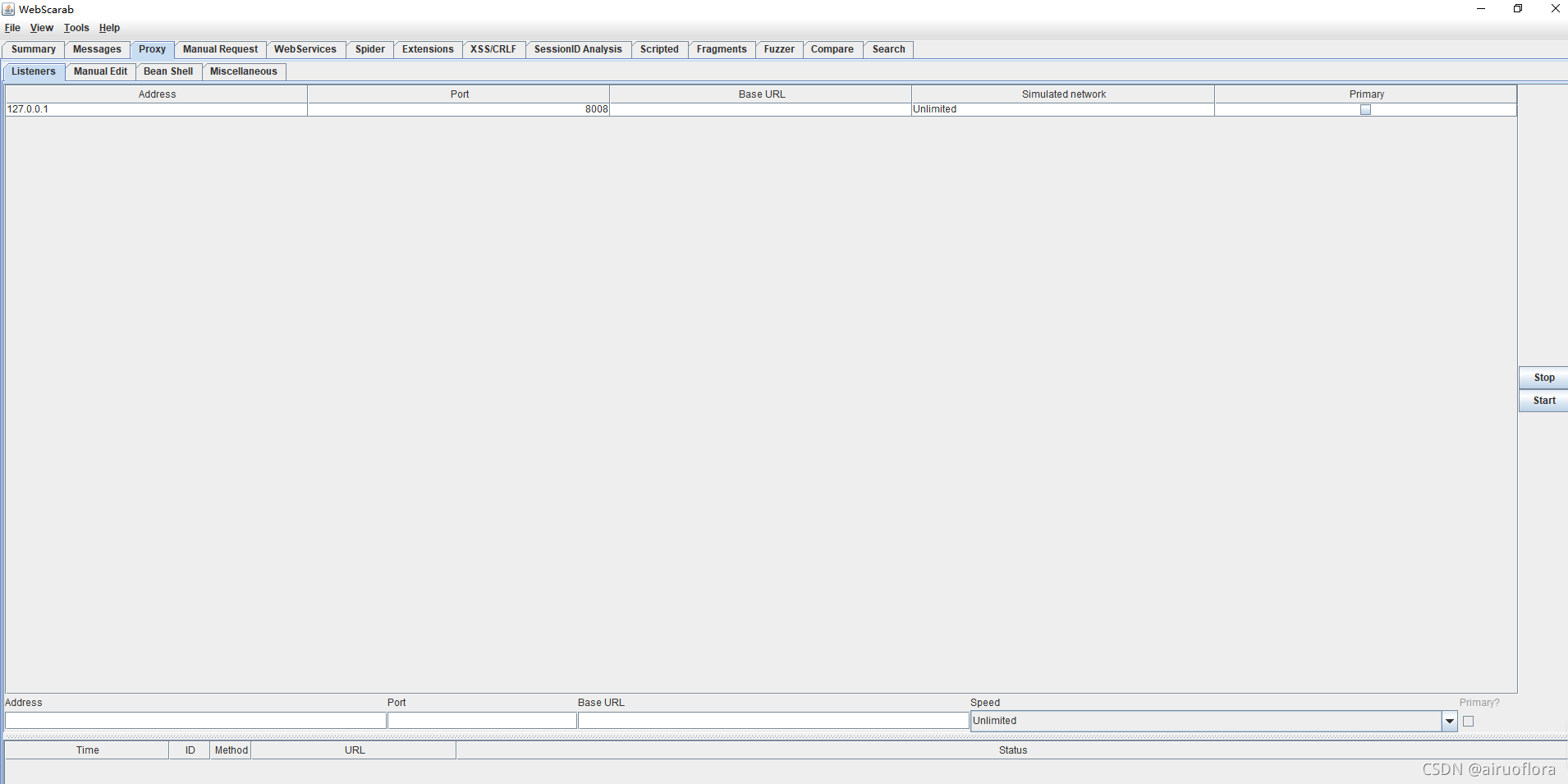Open the Bean Shell sub-tab
1568x784 pixels.
point(168,71)
